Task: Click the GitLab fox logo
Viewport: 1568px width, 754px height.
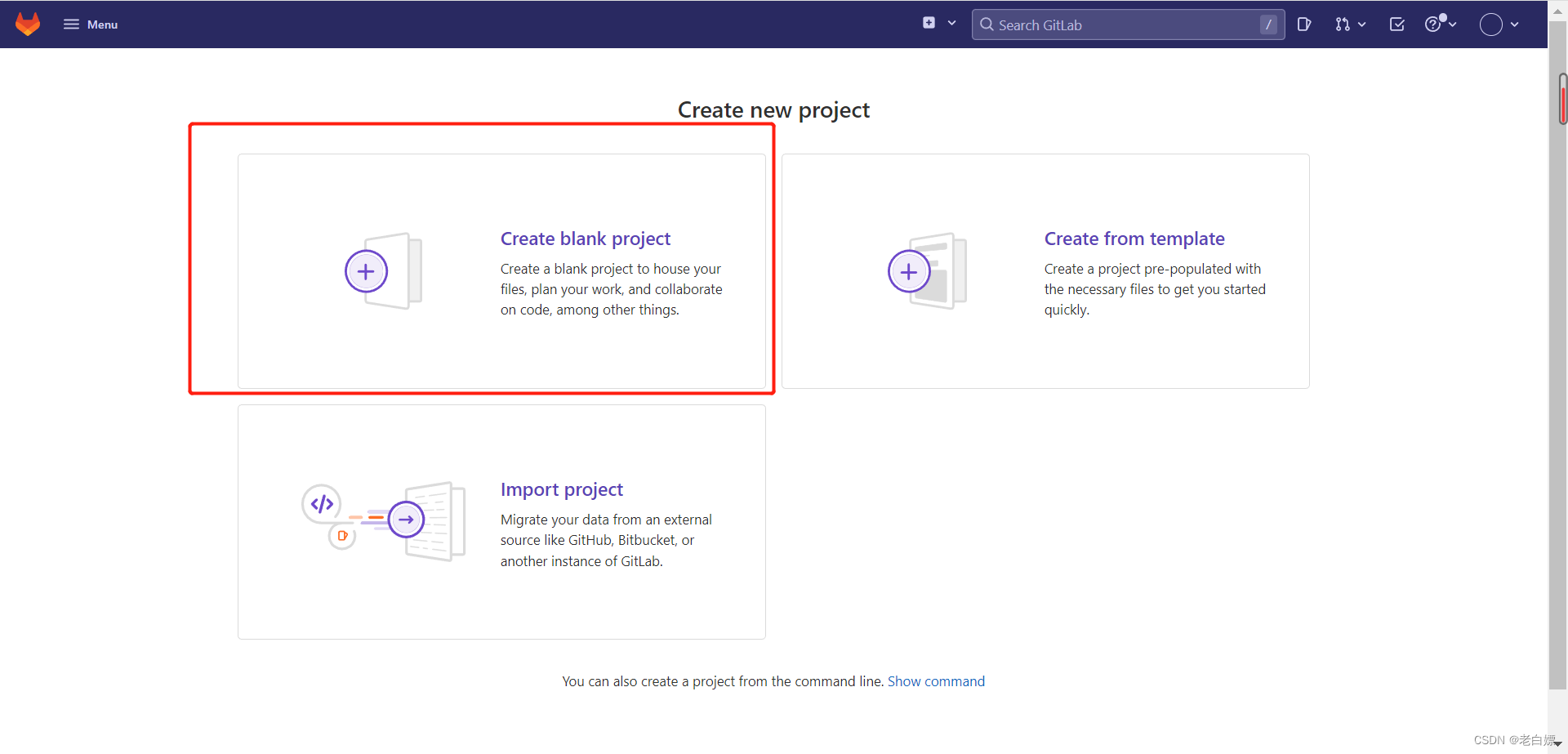Action: pos(28,25)
